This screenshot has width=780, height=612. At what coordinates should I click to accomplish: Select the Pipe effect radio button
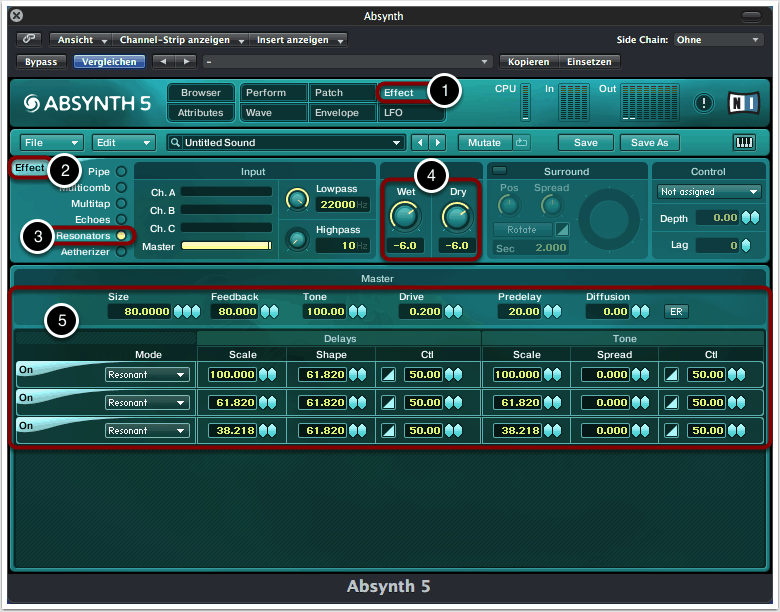click(121, 171)
